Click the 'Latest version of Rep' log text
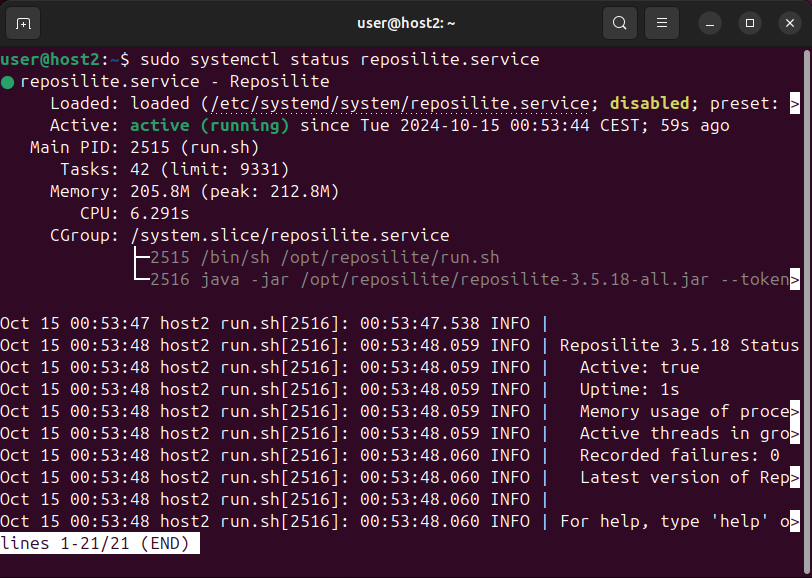 coord(684,478)
